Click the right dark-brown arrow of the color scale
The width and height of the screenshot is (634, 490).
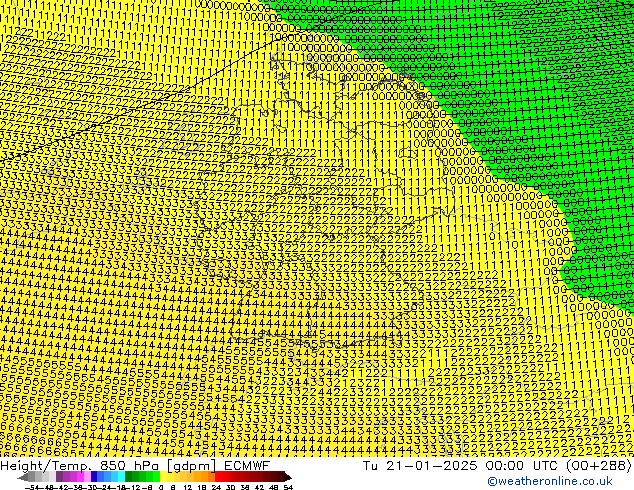[x=288, y=477]
